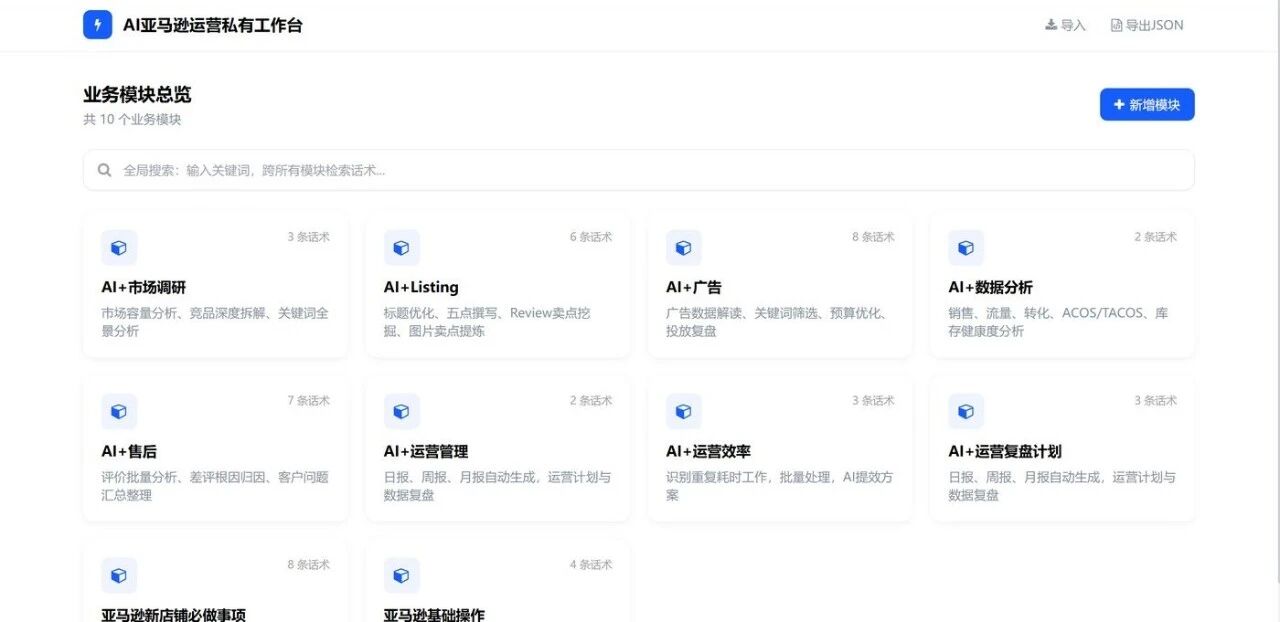Click 3 条话术 on the AI+运营效率 card

pos(873,400)
